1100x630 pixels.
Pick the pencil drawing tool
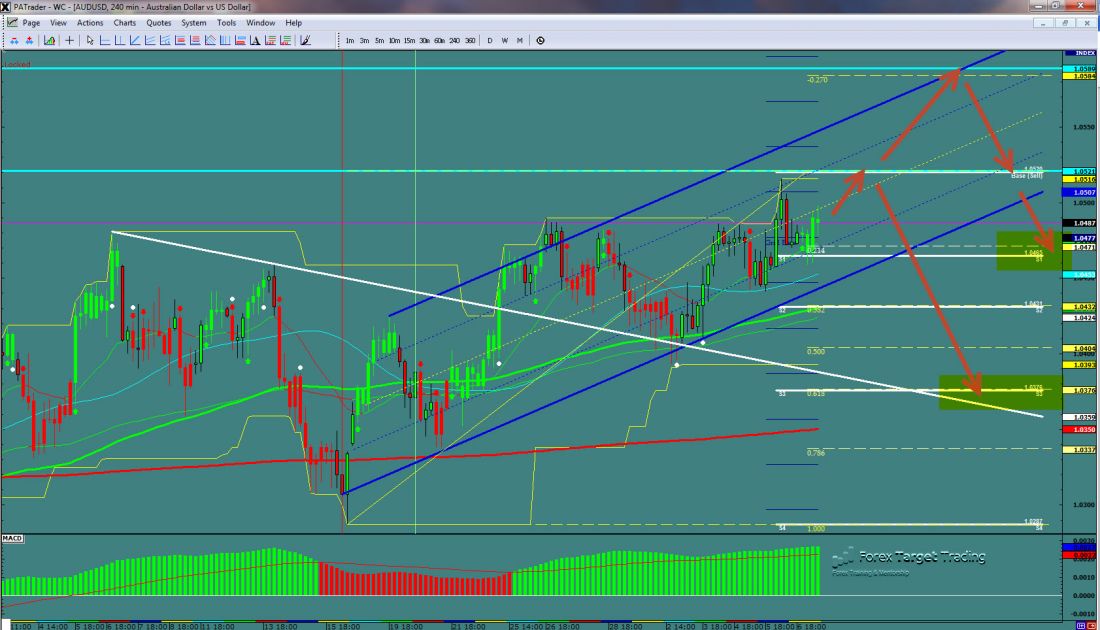[304, 41]
